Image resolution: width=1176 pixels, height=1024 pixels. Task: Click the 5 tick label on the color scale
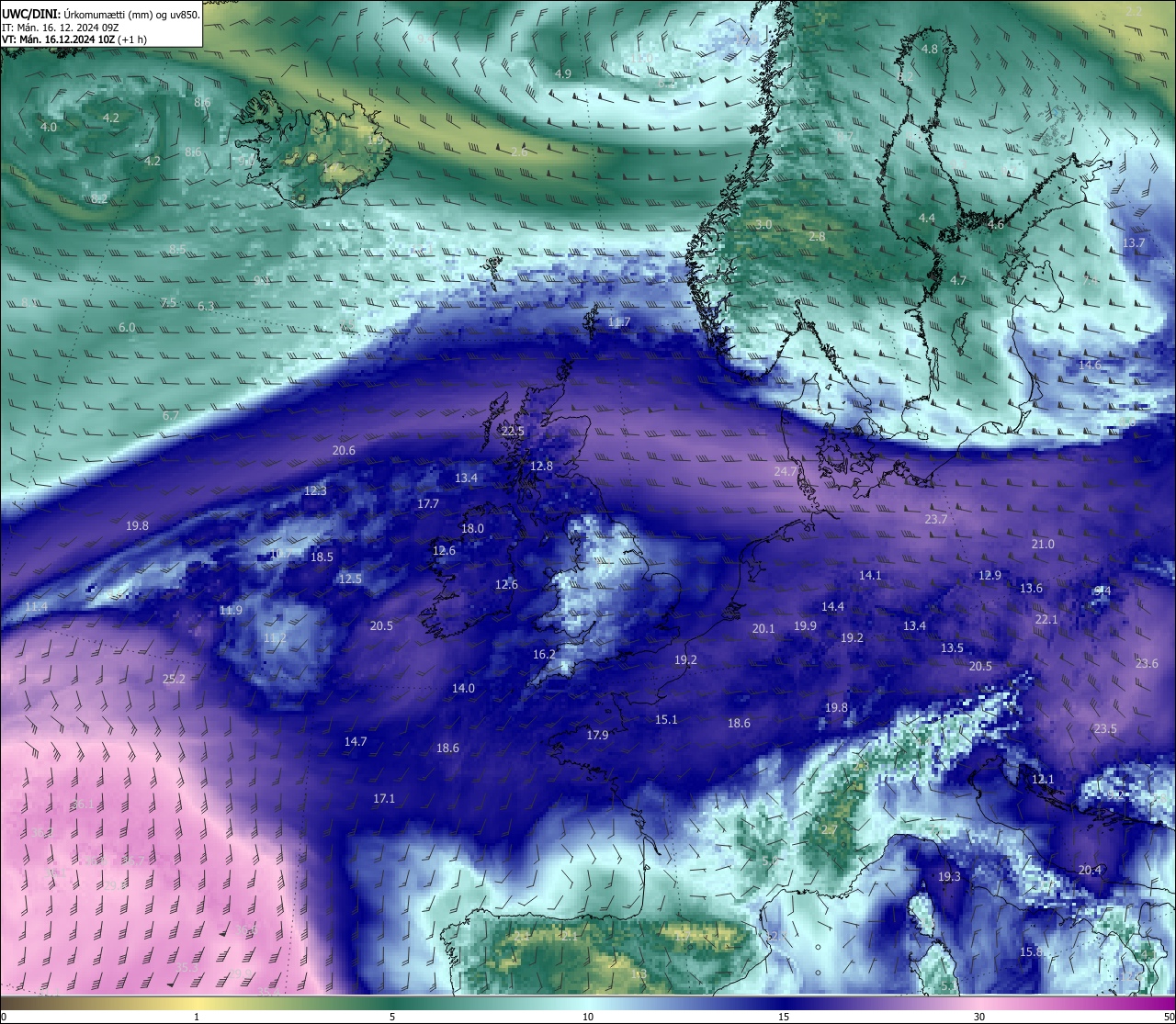[x=392, y=1017]
